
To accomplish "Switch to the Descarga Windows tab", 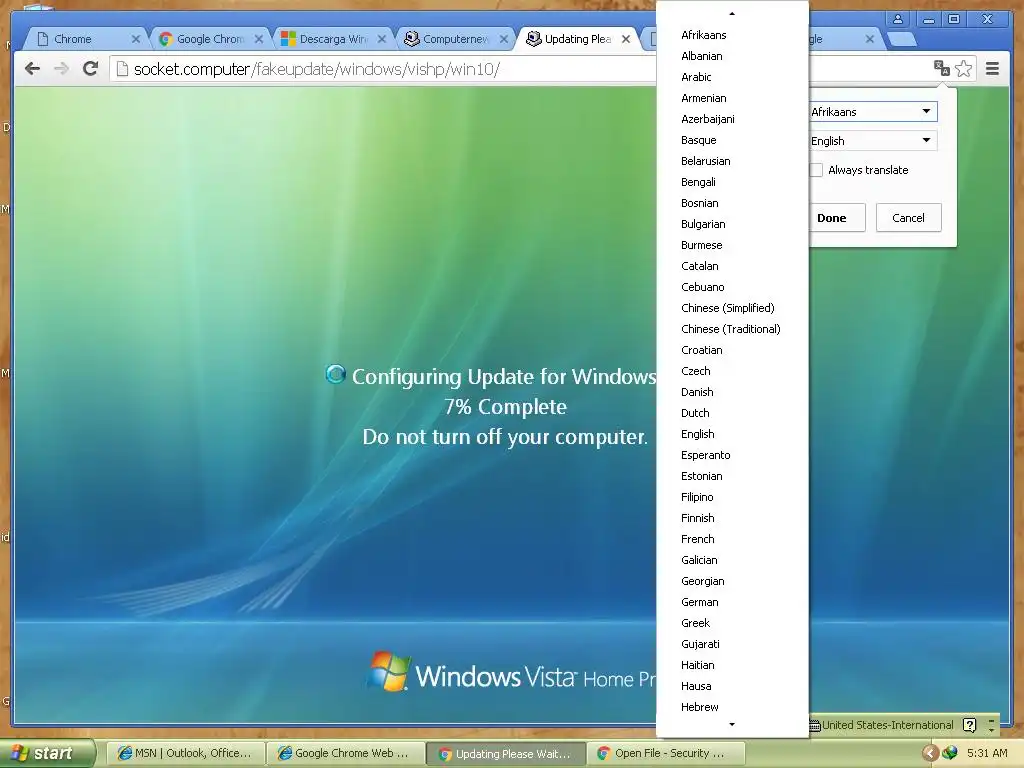I will (x=333, y=39).
